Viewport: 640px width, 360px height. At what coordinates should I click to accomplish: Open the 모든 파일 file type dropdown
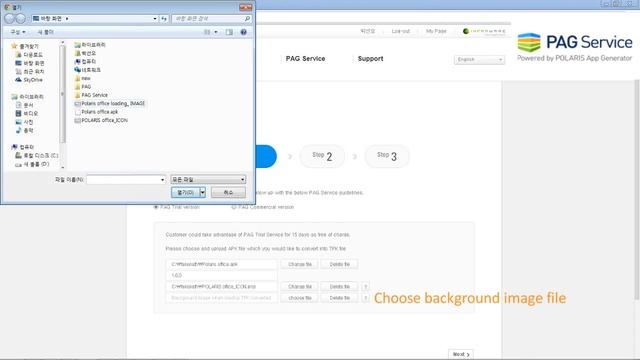(208, 180)
